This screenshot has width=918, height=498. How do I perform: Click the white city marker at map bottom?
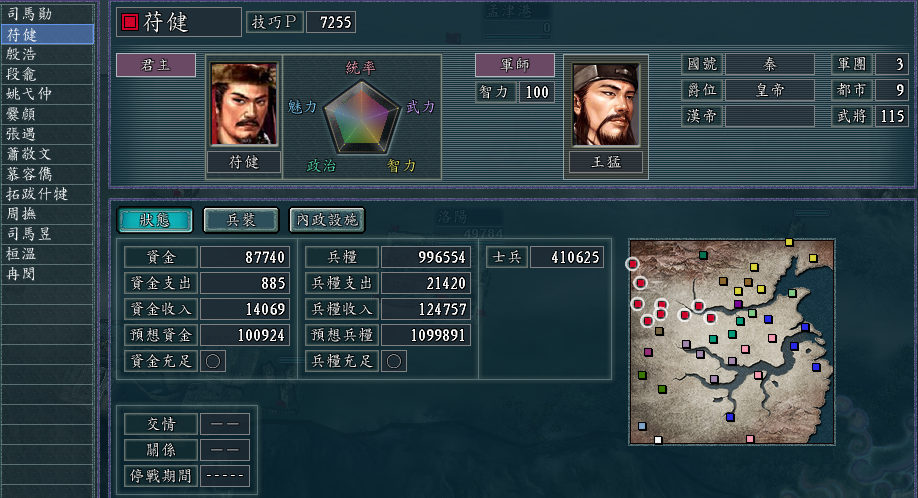click(x=658, y=439)
